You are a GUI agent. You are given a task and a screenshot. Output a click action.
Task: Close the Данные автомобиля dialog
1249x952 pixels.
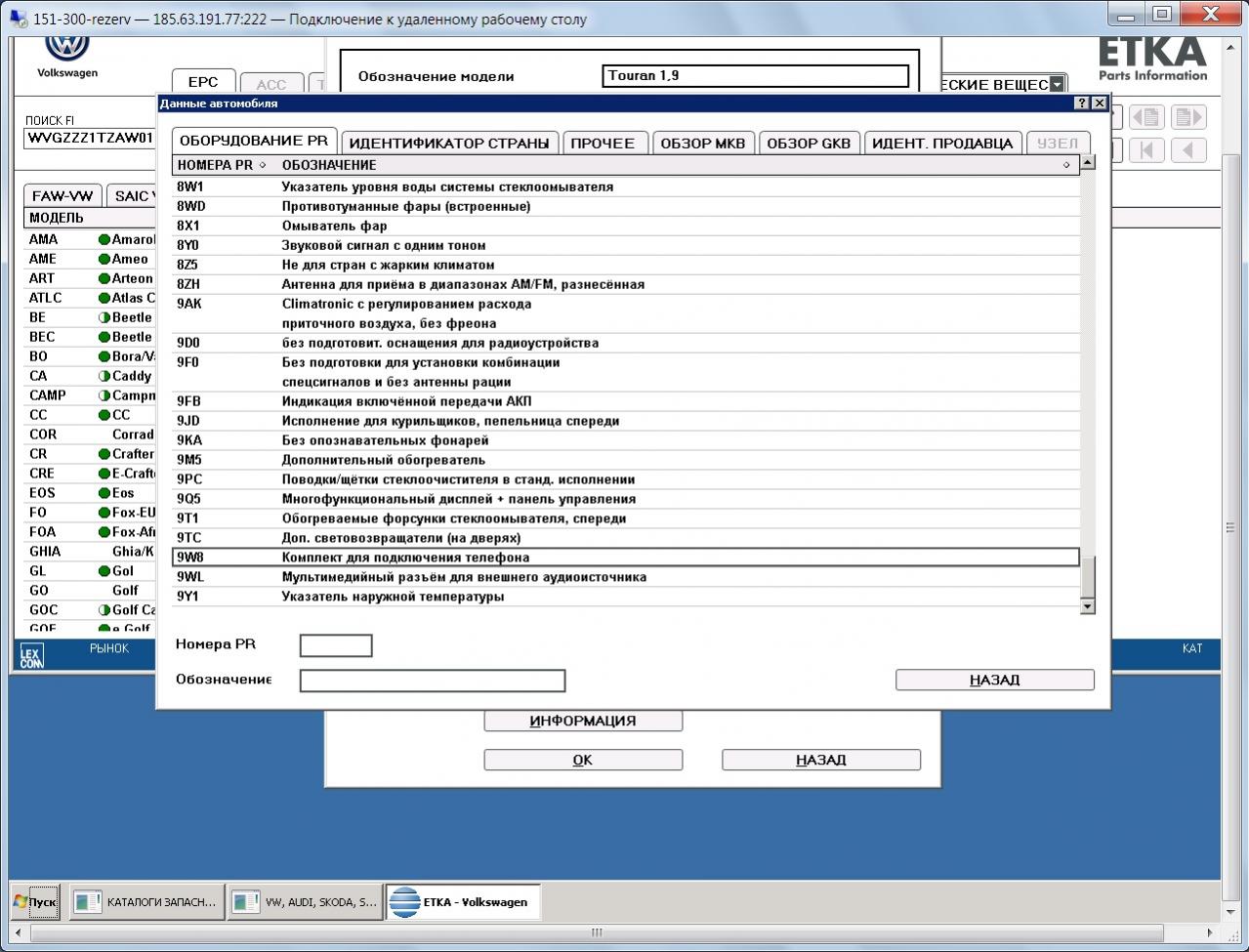pyautogui.click(x=1100, y=103)
